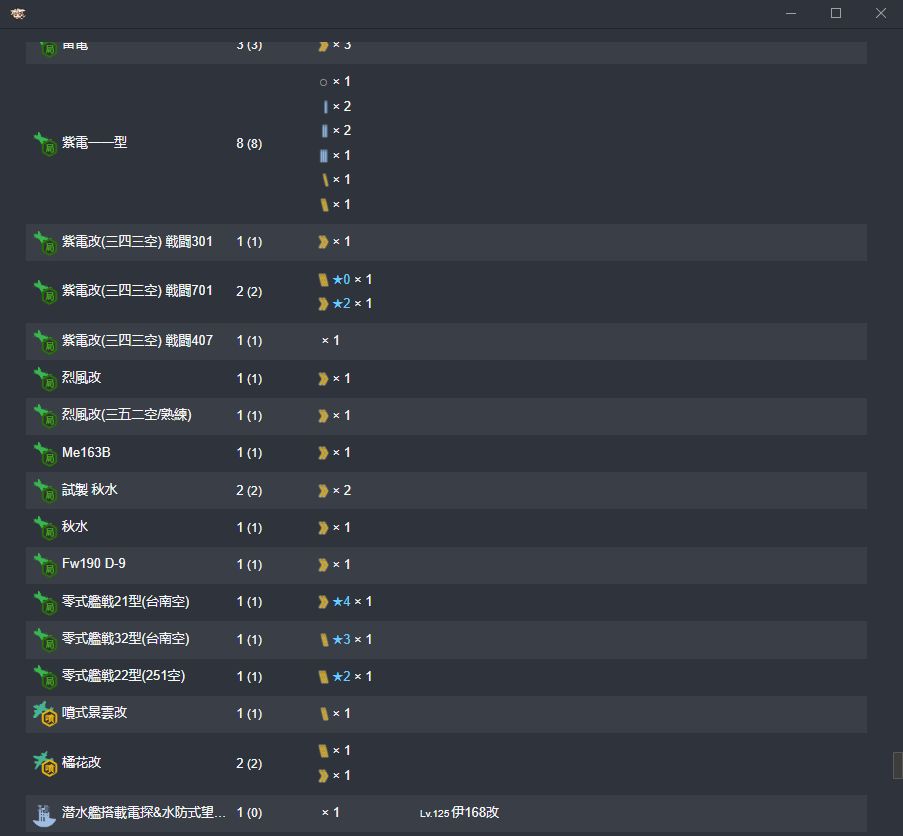The height and width of the screenshot is (836, 903).
Task: Click the ★3 improvement level
Action: [x=342, y=640]
